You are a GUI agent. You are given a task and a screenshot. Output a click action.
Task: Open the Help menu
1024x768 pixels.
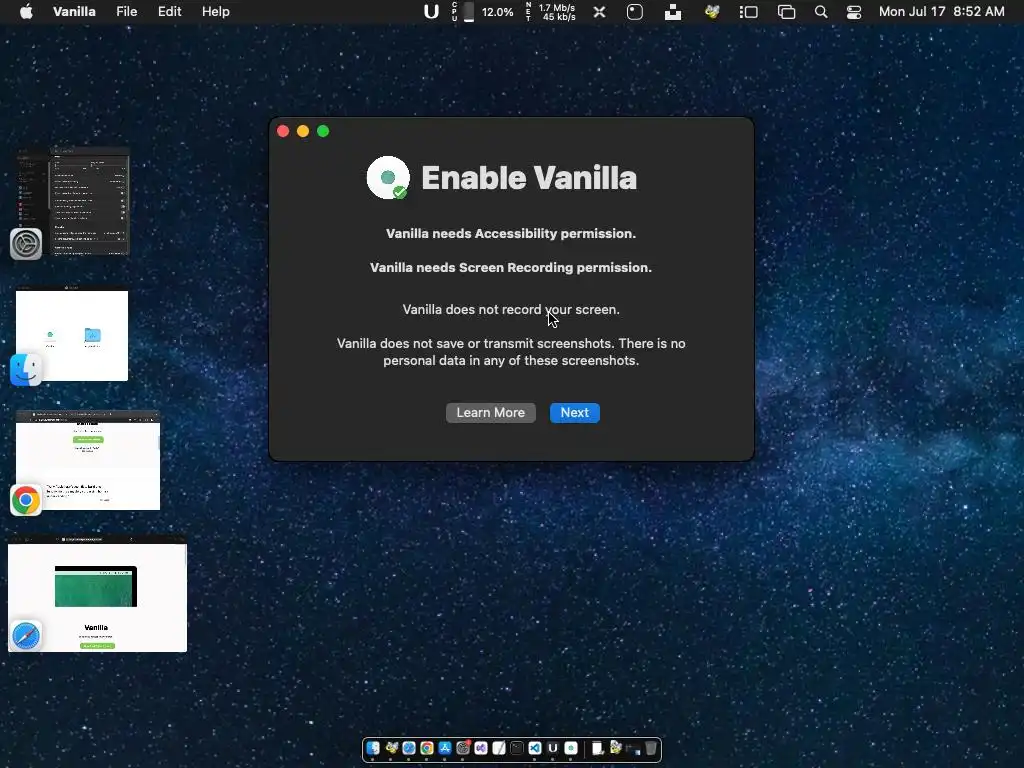pos(216,12)
